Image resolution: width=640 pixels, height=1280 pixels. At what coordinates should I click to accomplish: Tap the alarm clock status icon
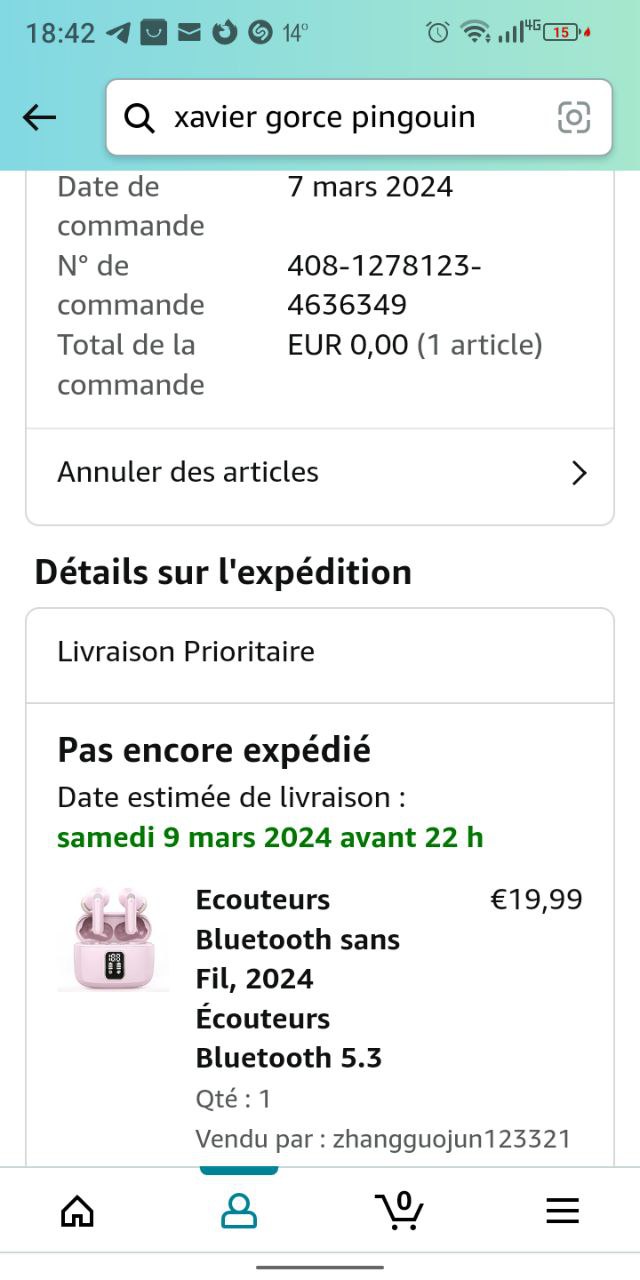(437, 32)
